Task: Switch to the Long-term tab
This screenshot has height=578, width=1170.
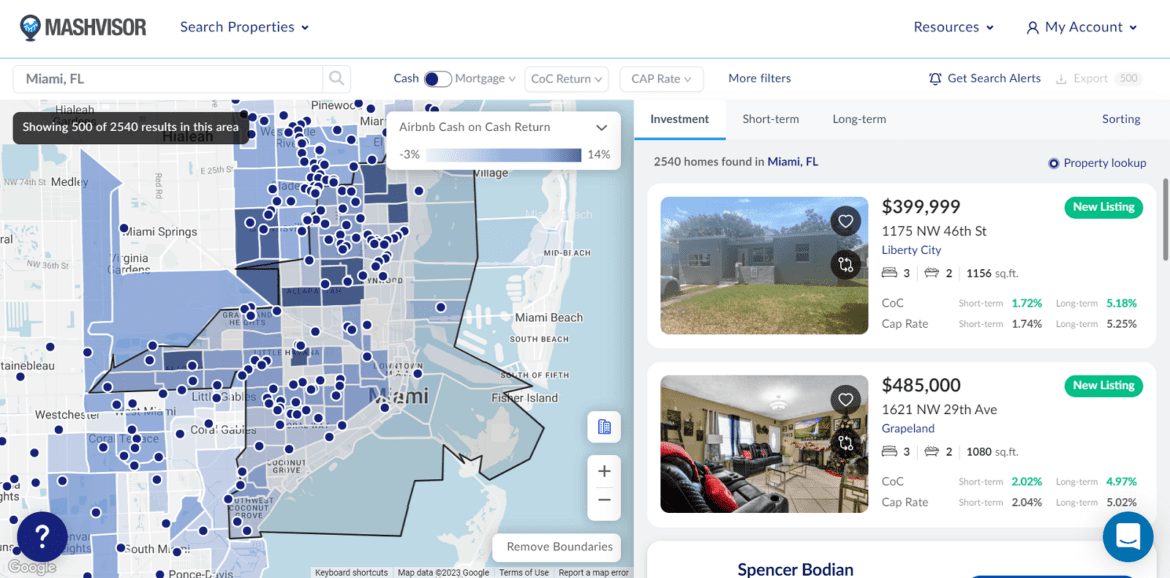Action: (859, 119)
